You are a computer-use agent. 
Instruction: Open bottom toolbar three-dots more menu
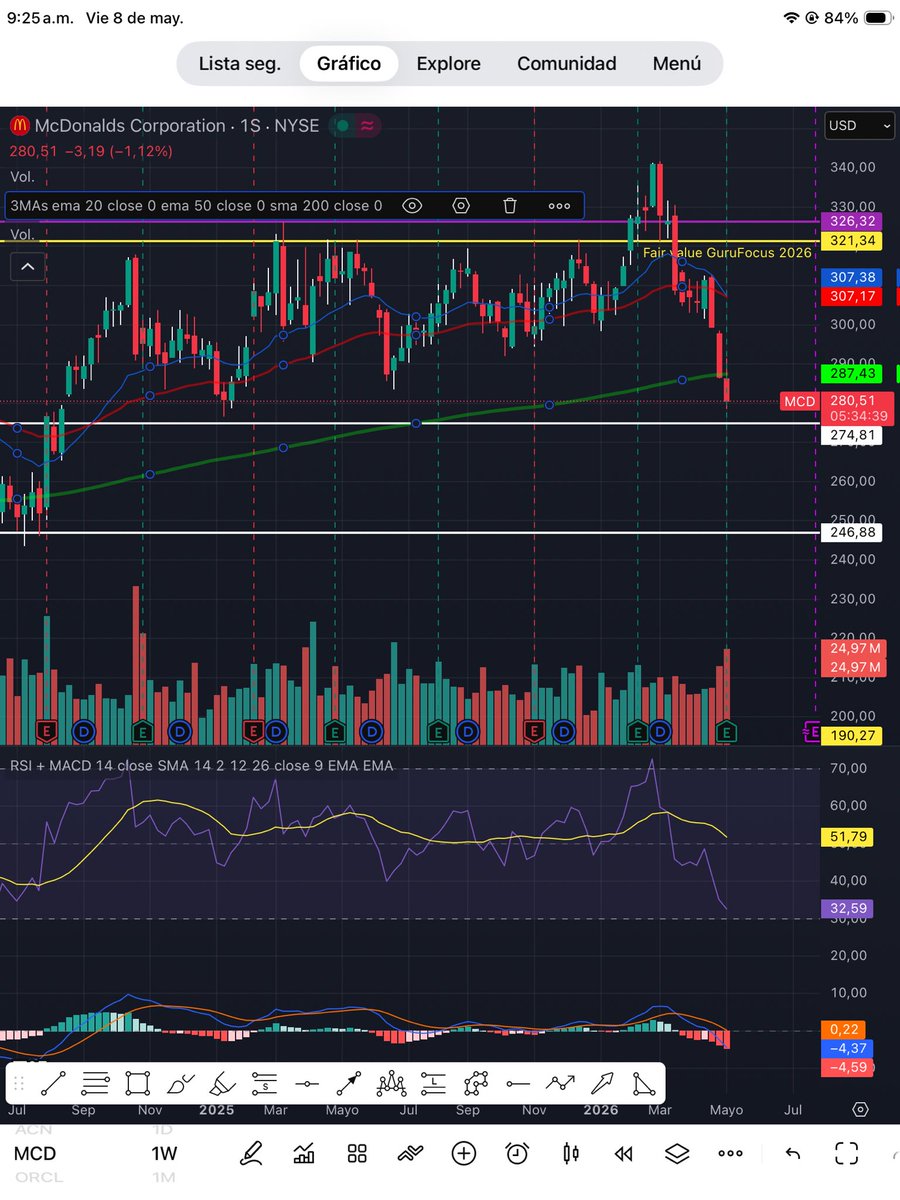[x=731, y=1153]
